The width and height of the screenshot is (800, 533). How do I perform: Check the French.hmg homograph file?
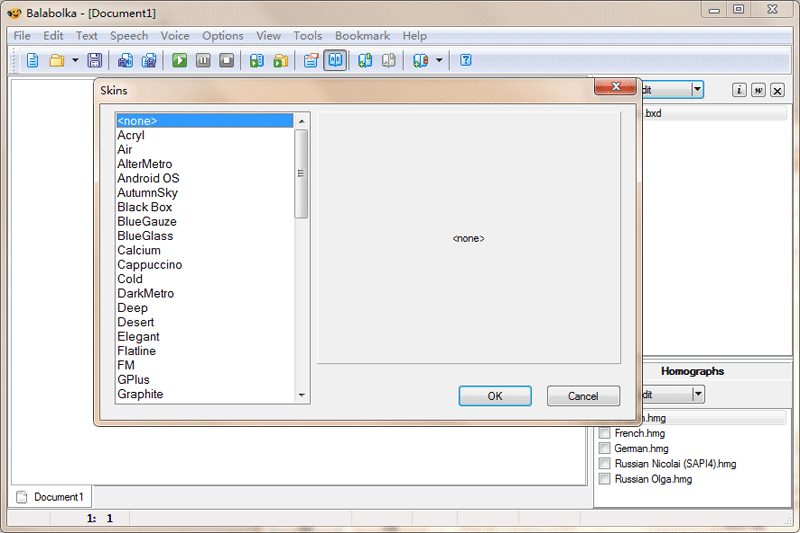tap(605, 433)
